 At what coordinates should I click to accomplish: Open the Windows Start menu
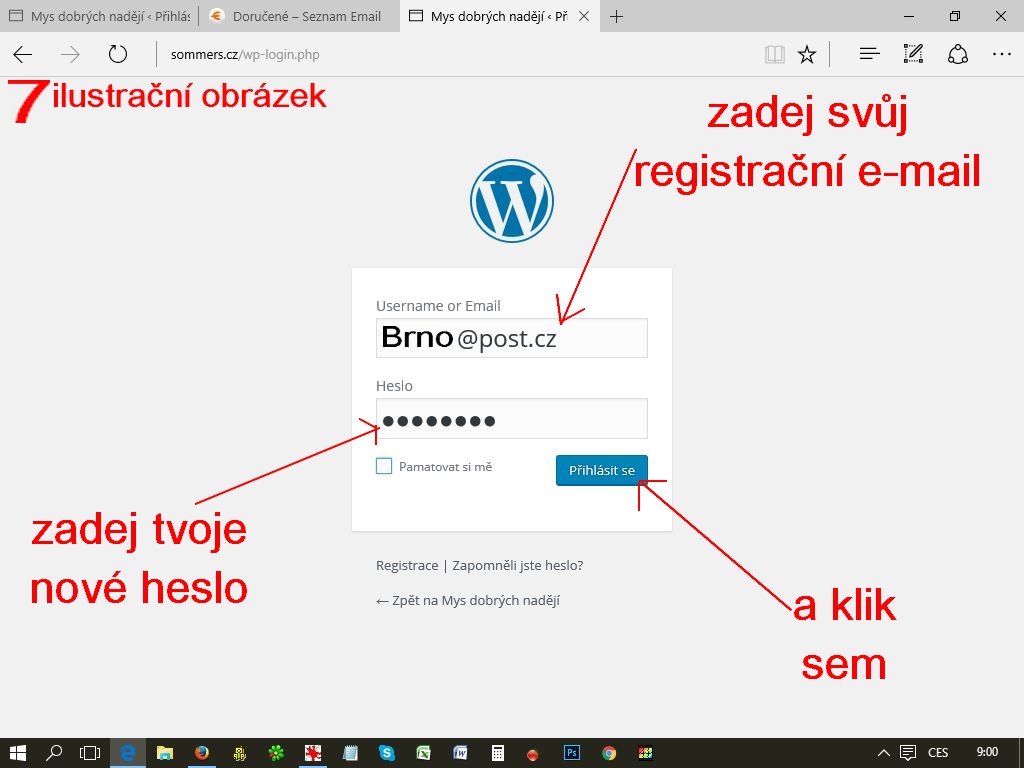18,753
